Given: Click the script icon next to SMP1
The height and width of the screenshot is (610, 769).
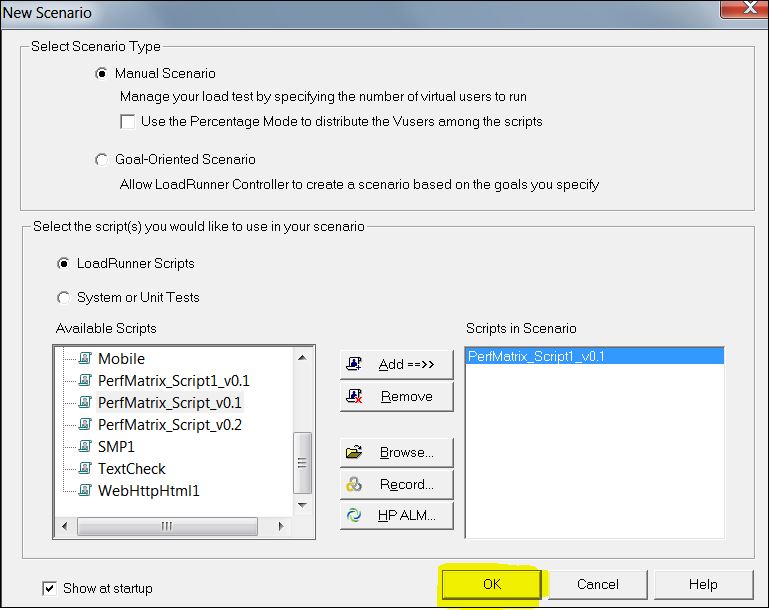Looking at the screenshot, I should click(85, 447).
